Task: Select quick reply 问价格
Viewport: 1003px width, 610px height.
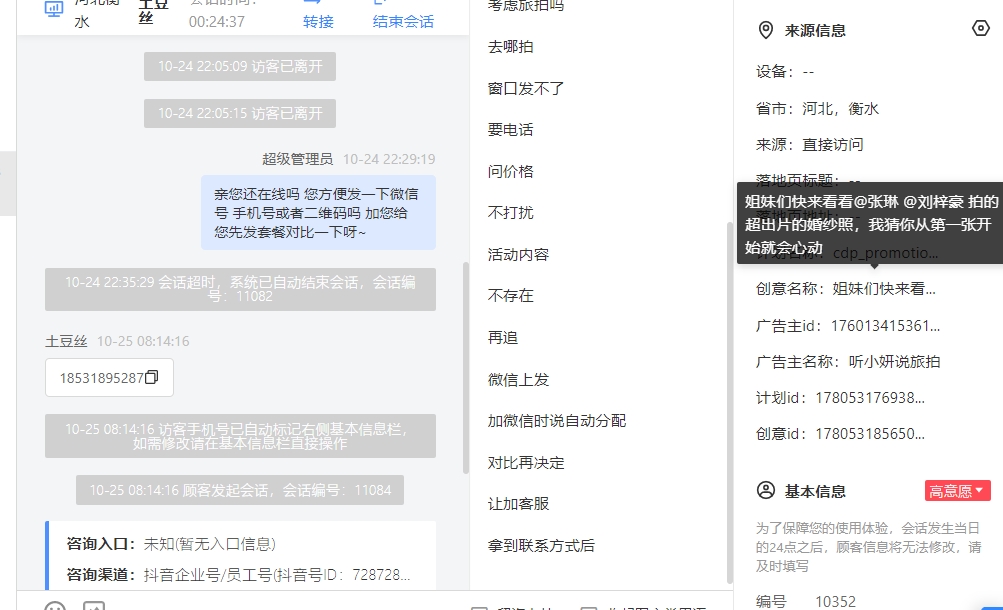Action: pyautogui.click(x=510, y=171)
